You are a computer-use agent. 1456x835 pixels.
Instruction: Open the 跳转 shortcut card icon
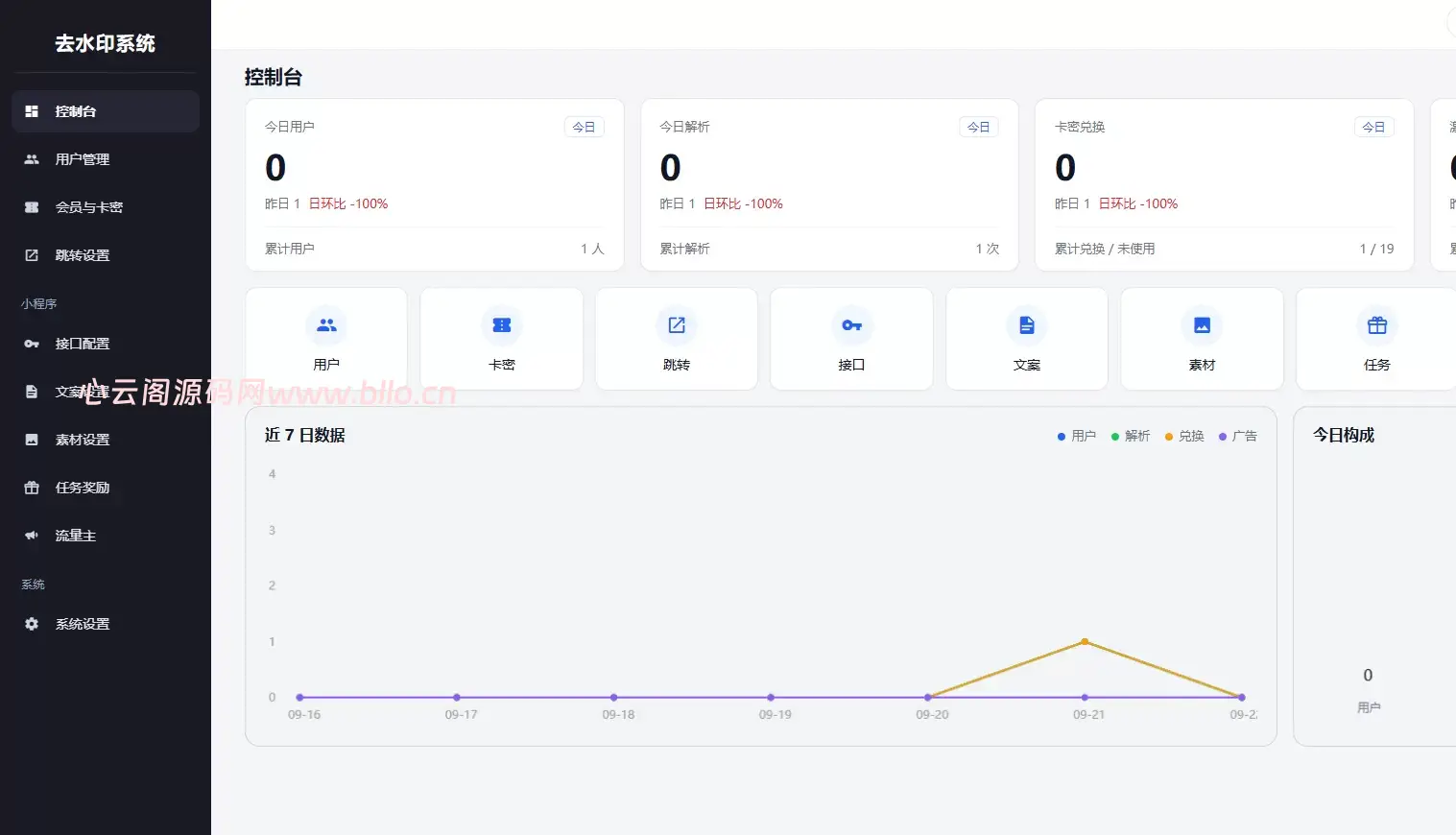(x=677, y=325)
